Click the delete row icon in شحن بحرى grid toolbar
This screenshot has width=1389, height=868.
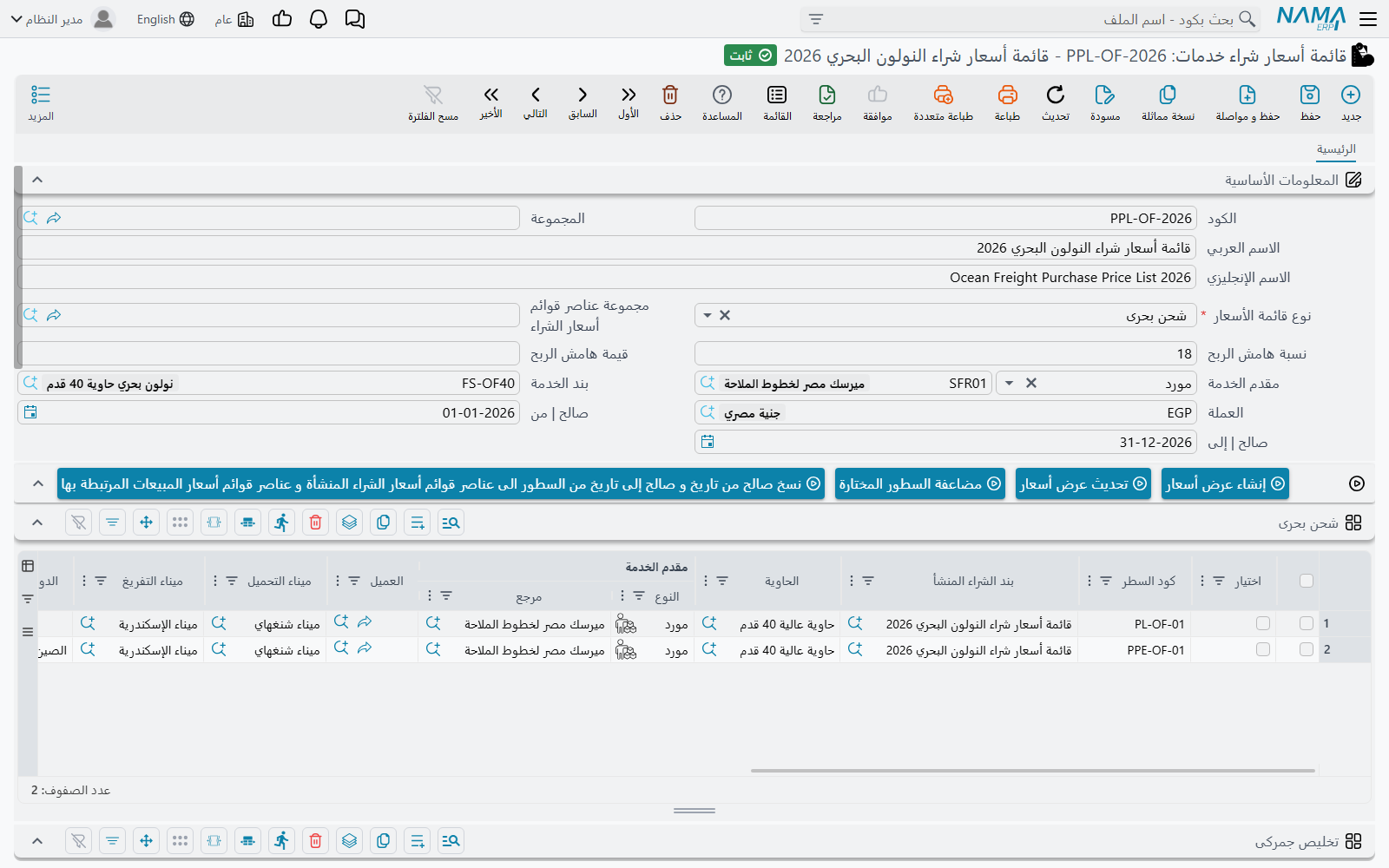point(315,523)
